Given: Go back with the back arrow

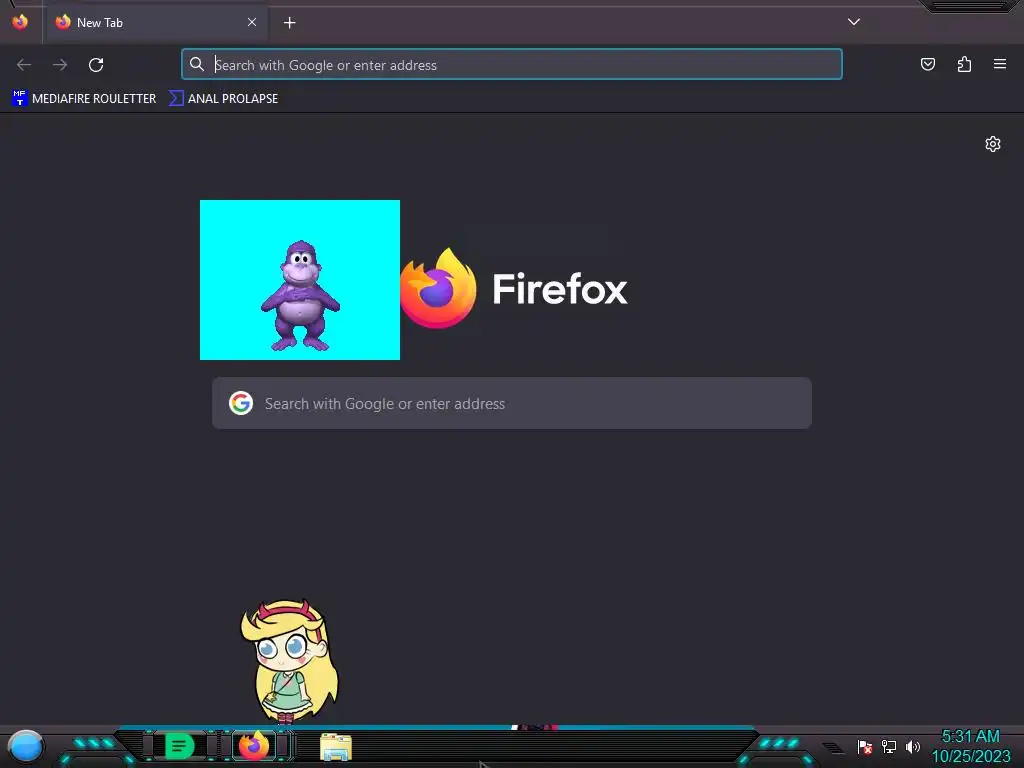Looking at the screenshot, I should [x=24, y=65].
